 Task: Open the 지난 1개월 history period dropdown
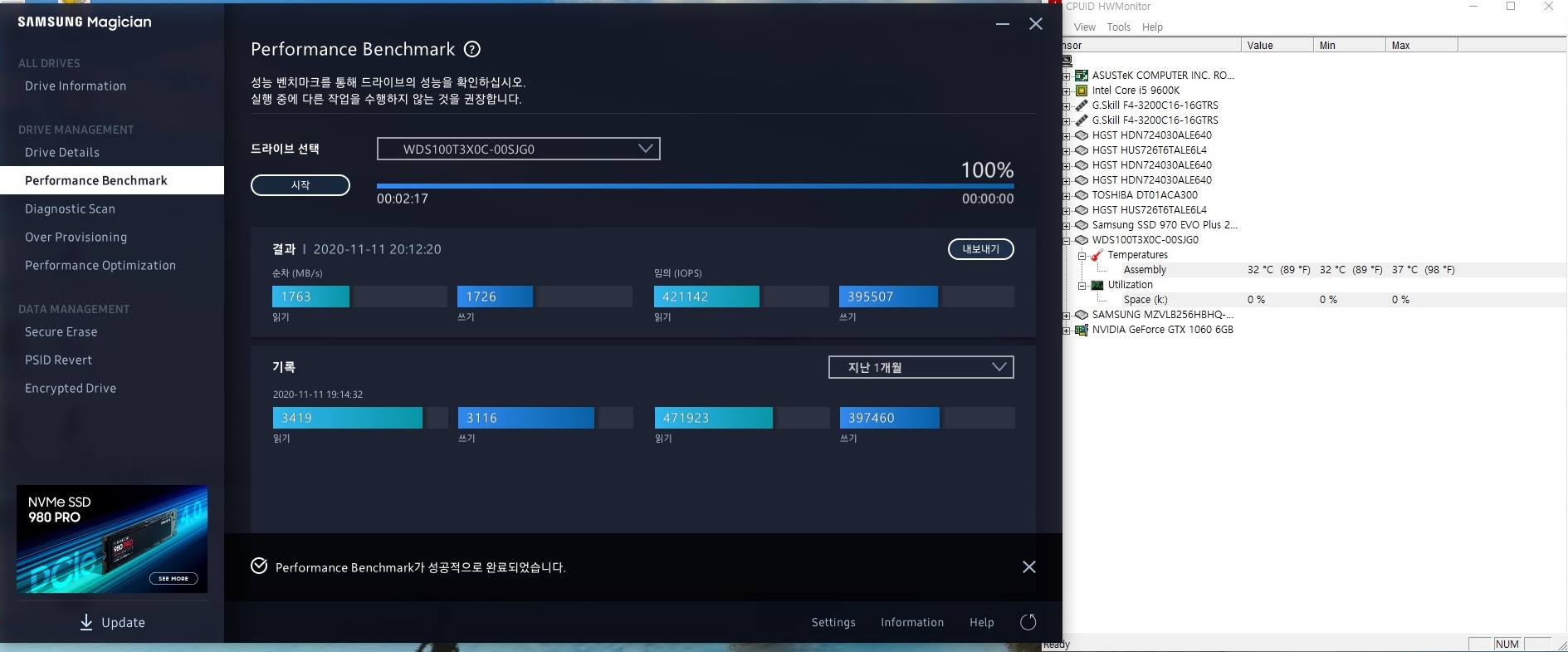point(921,367)
